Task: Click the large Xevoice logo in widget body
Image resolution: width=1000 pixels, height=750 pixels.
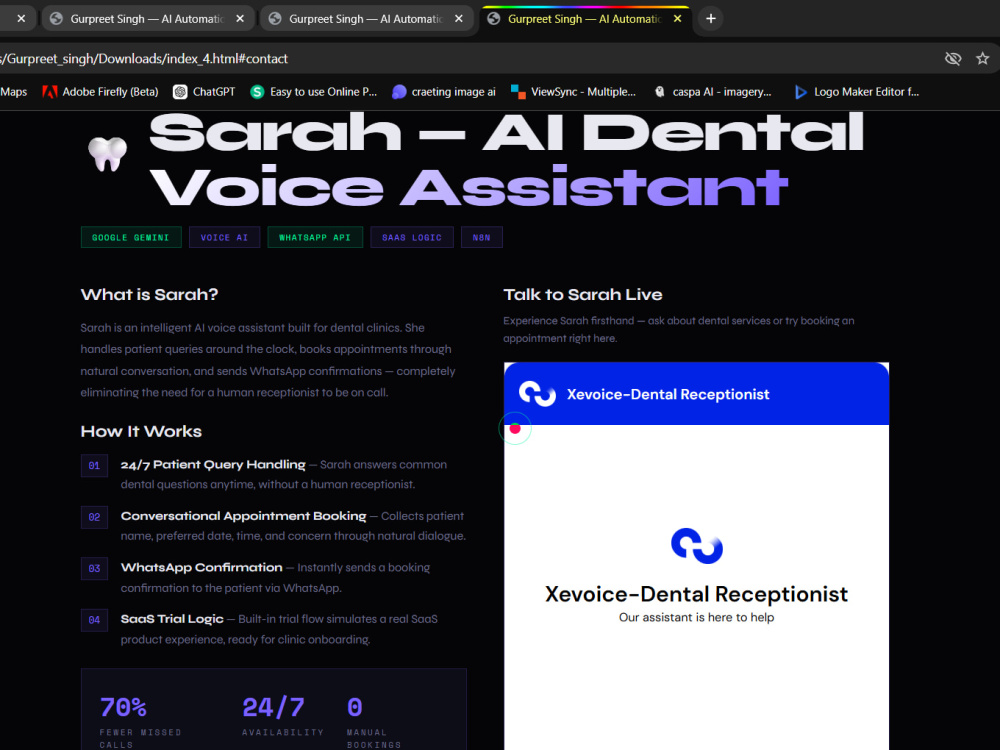Action: 696,546
